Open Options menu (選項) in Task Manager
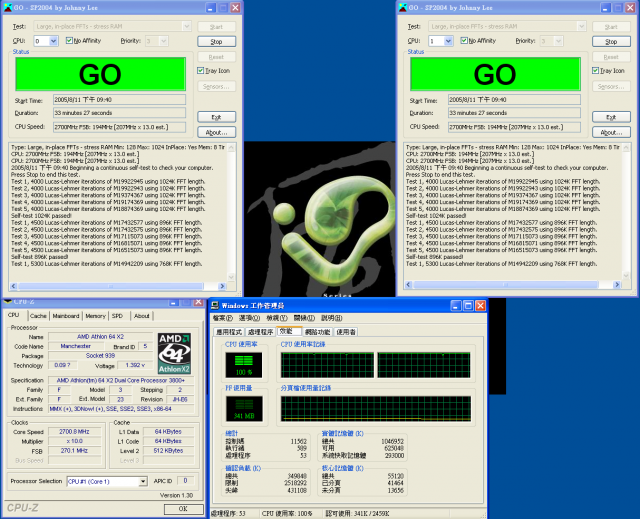 249,318
